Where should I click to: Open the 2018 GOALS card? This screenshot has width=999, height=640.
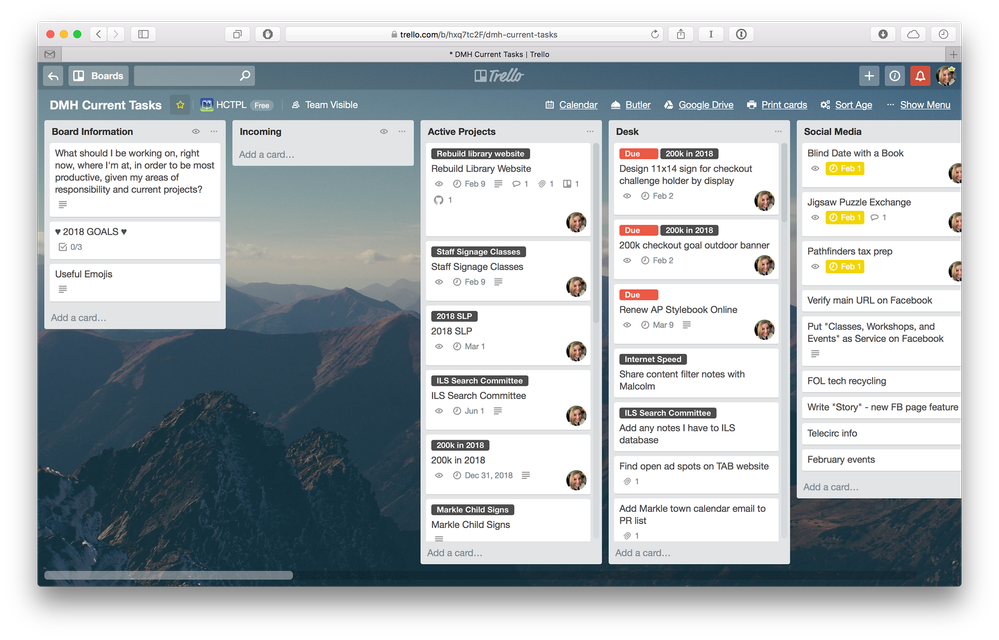pyautogui.click(x=134, y=239)
